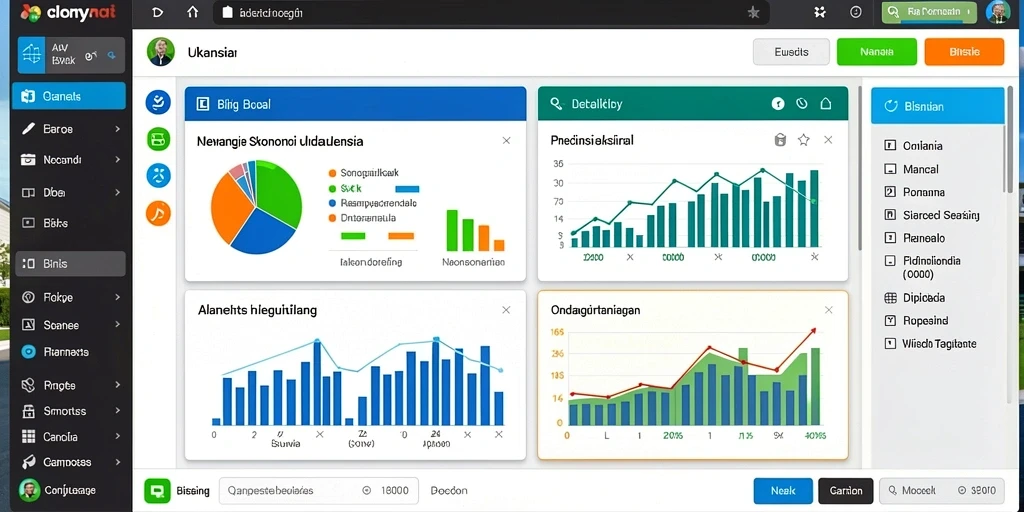This screenshot has height=512, width=1024.
Task: Click the bell icon in Detalkloy header
Action: [825, 103]
